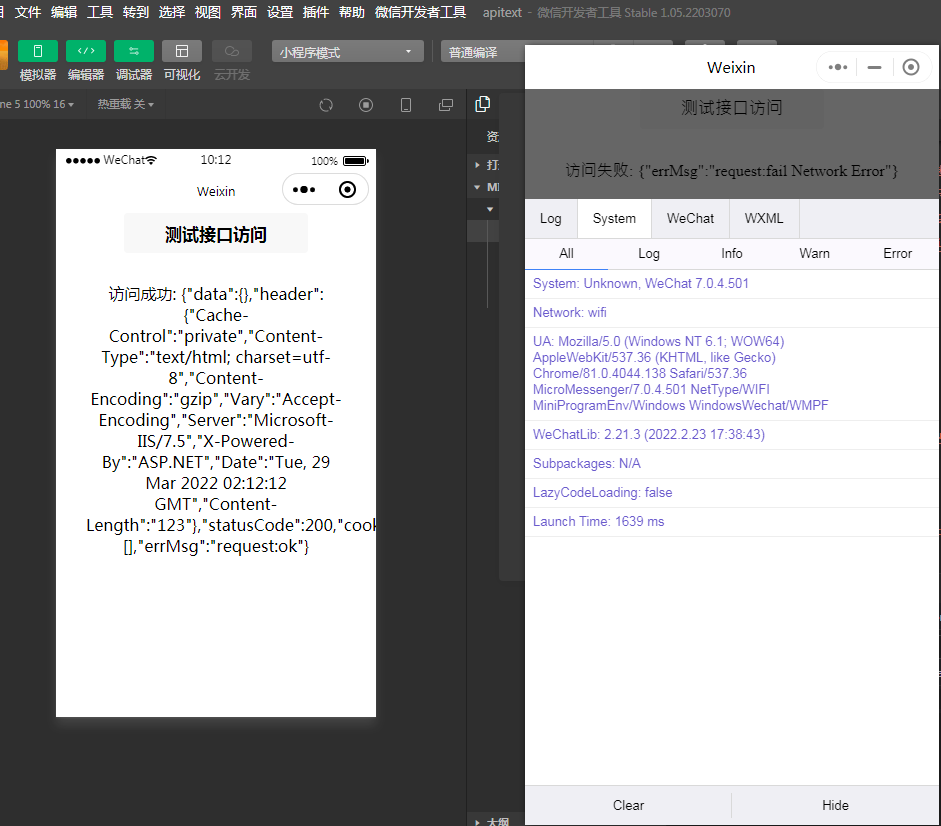The width and height of the screenshot is (941, 826).
Task: Toggle the 编辑器 editor panel button
Action: click(86, 52)
